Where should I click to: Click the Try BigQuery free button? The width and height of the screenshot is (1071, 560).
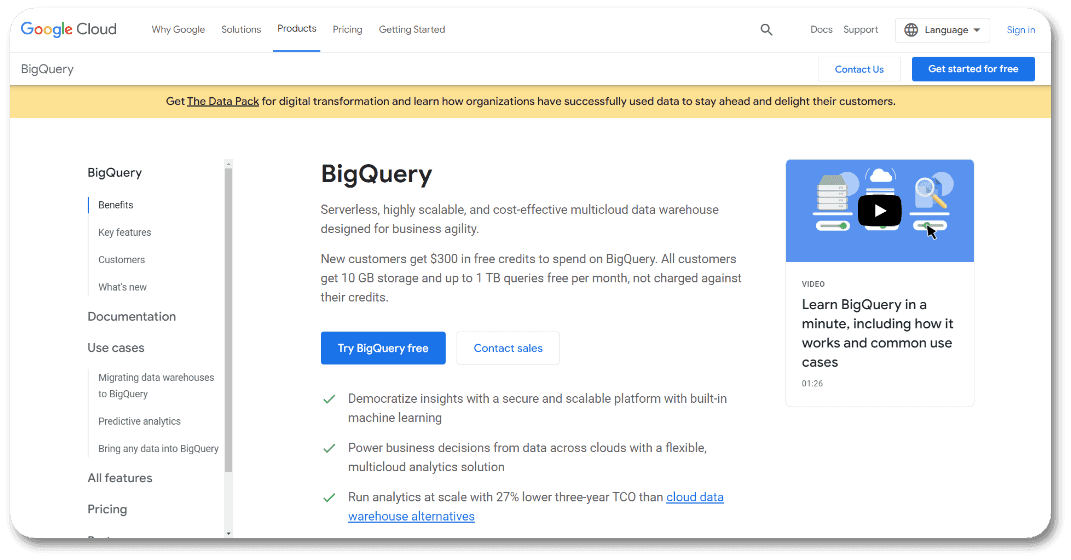383,348
